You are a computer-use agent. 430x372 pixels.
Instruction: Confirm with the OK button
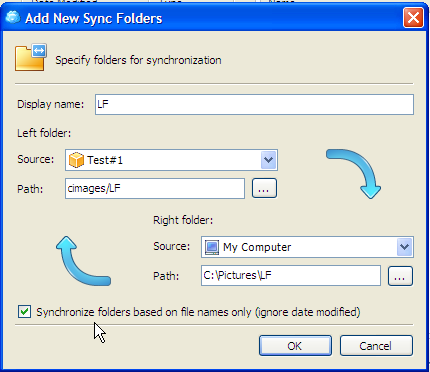(x=295, y=346)
